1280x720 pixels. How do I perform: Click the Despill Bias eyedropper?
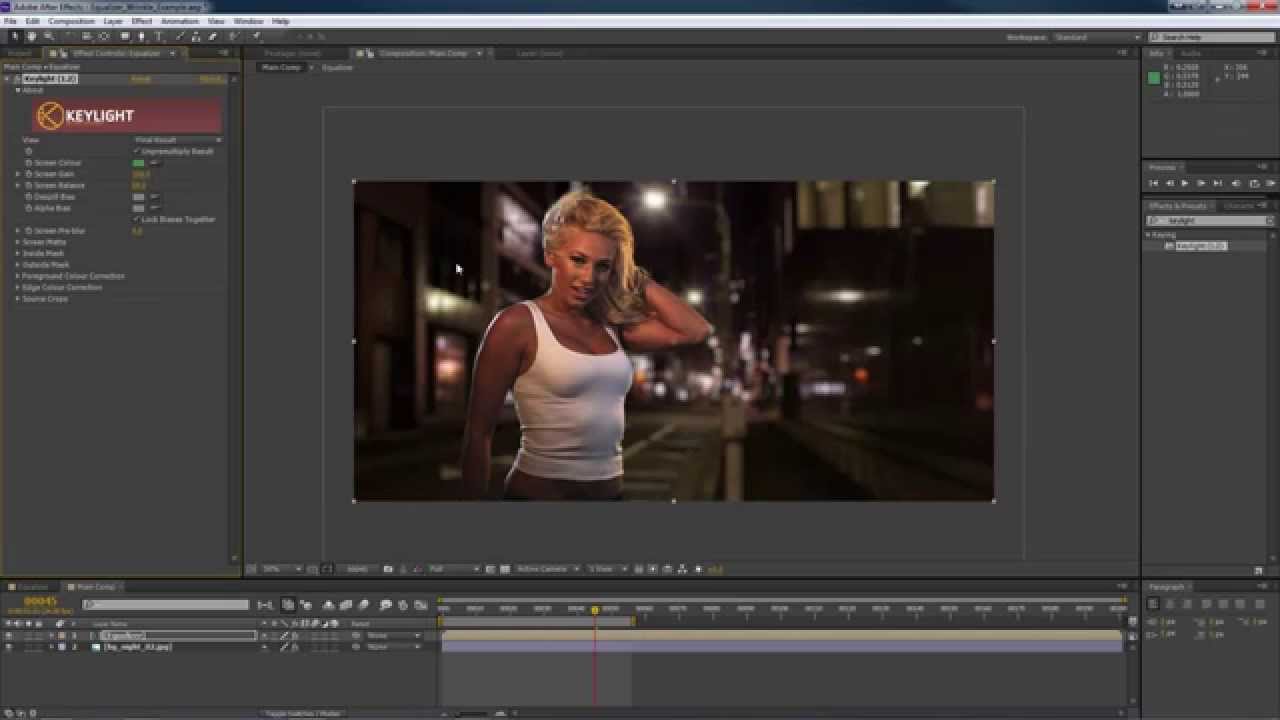[x=154, y=197]
